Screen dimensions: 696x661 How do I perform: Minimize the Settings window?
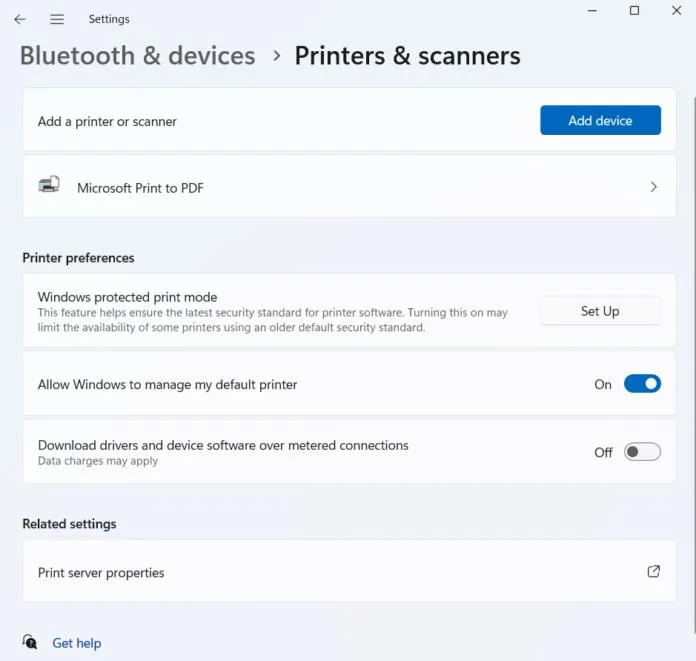(x=592, y=11)
